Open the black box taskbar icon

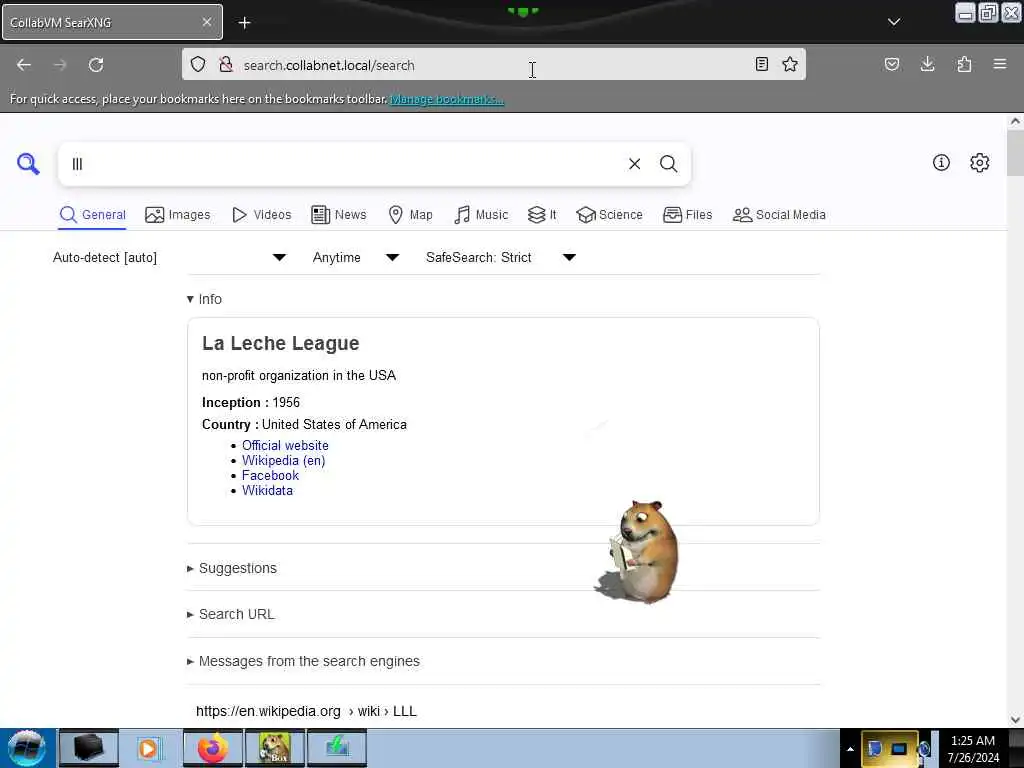tap(89, 748)
